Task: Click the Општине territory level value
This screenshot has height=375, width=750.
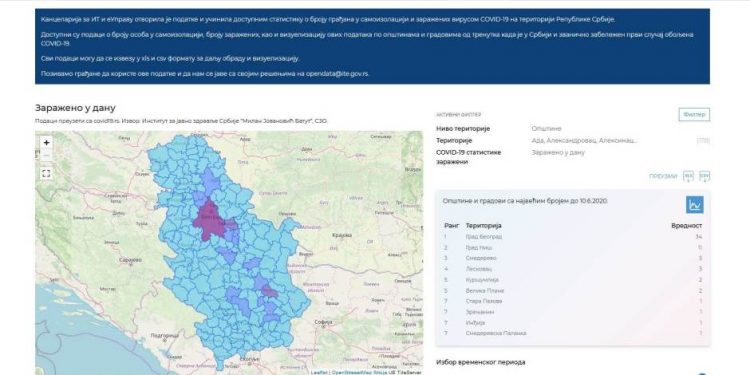Action: pos(546,129)
